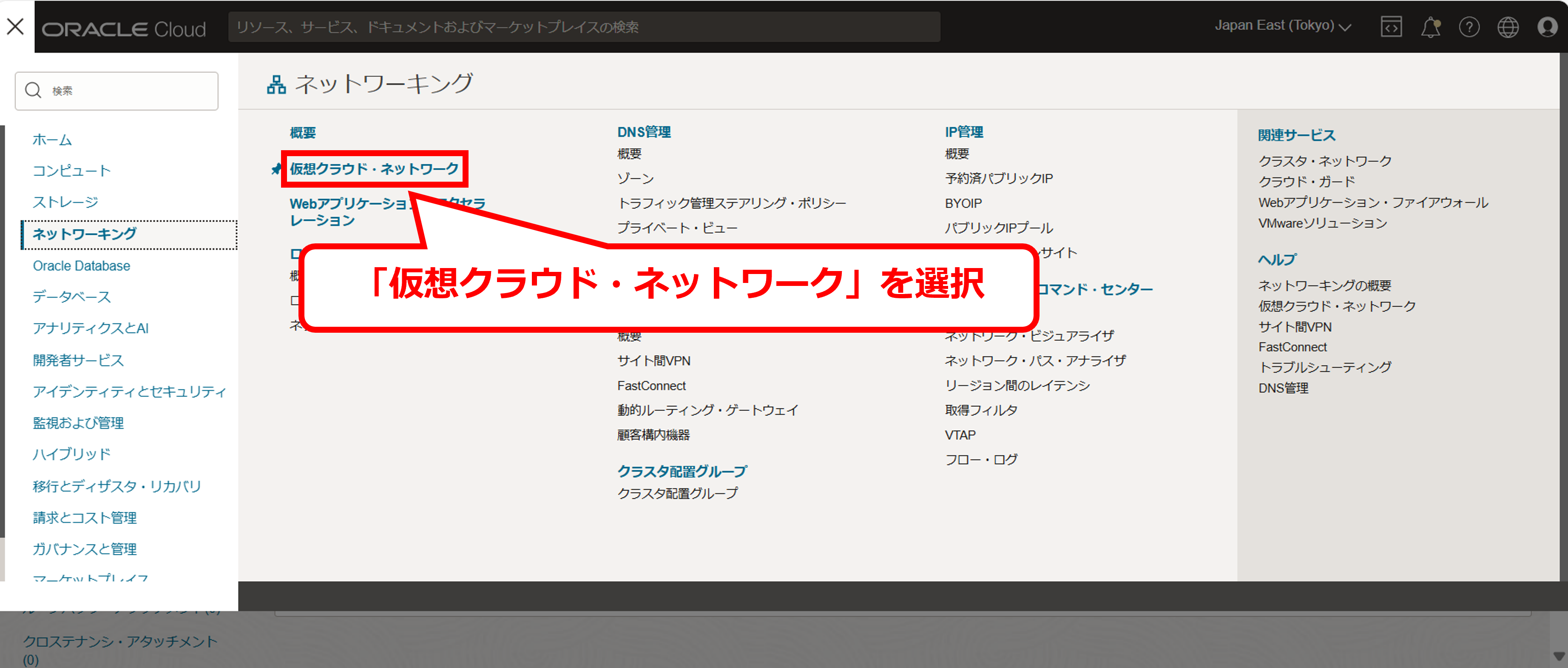Click the pin icon beside 仮想クラウド・ネットワーク
Image resolution: width=1568 pixels, height=668 pixels.
(x=276, y=168)
